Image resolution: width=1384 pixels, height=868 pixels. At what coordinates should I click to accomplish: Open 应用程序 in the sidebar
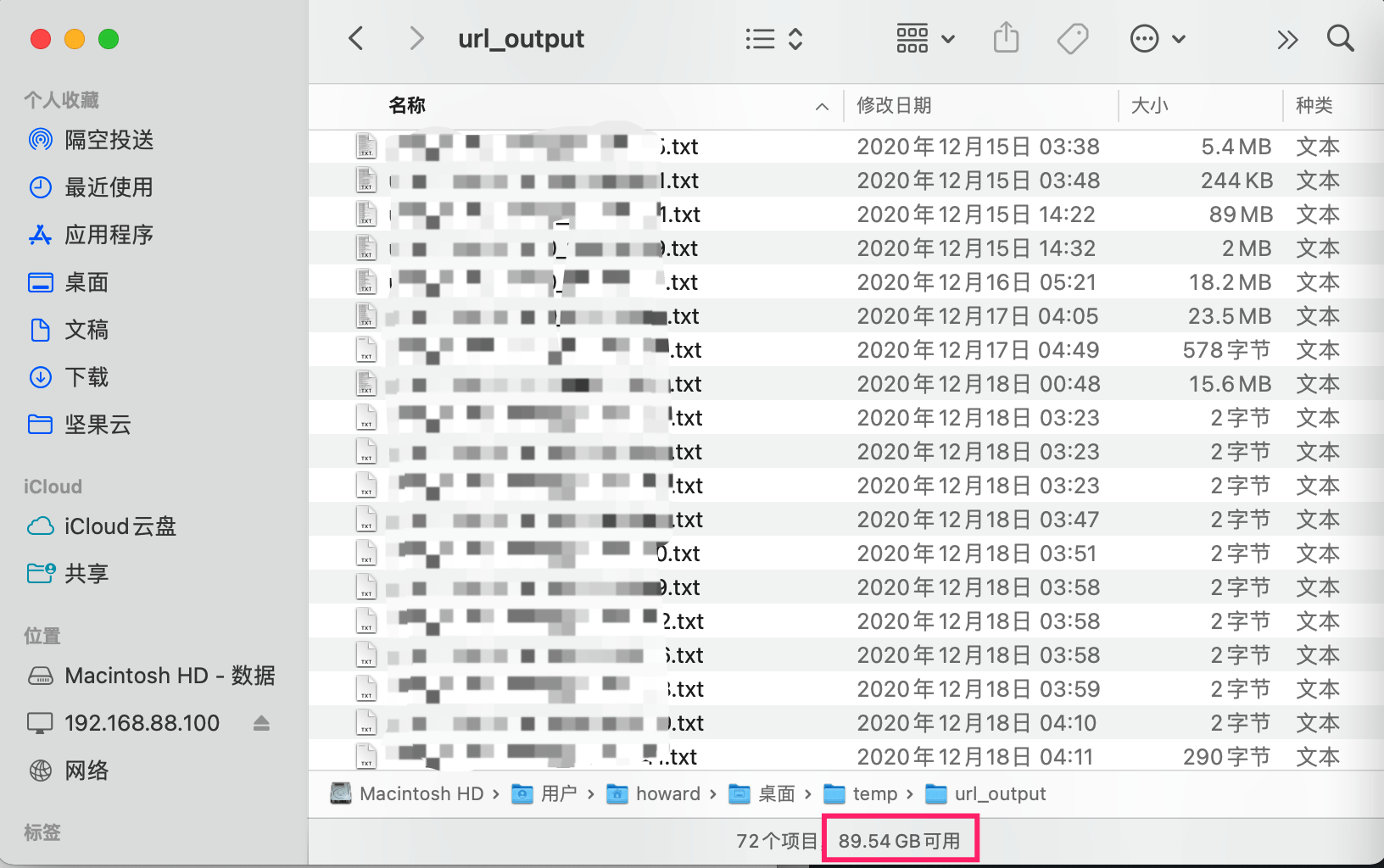click(x=92, y=235)
